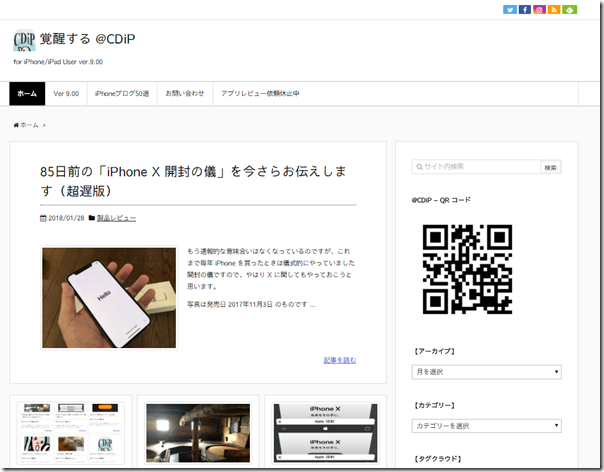Click the ホーム breadcrumb link

(x=29, y=125)
